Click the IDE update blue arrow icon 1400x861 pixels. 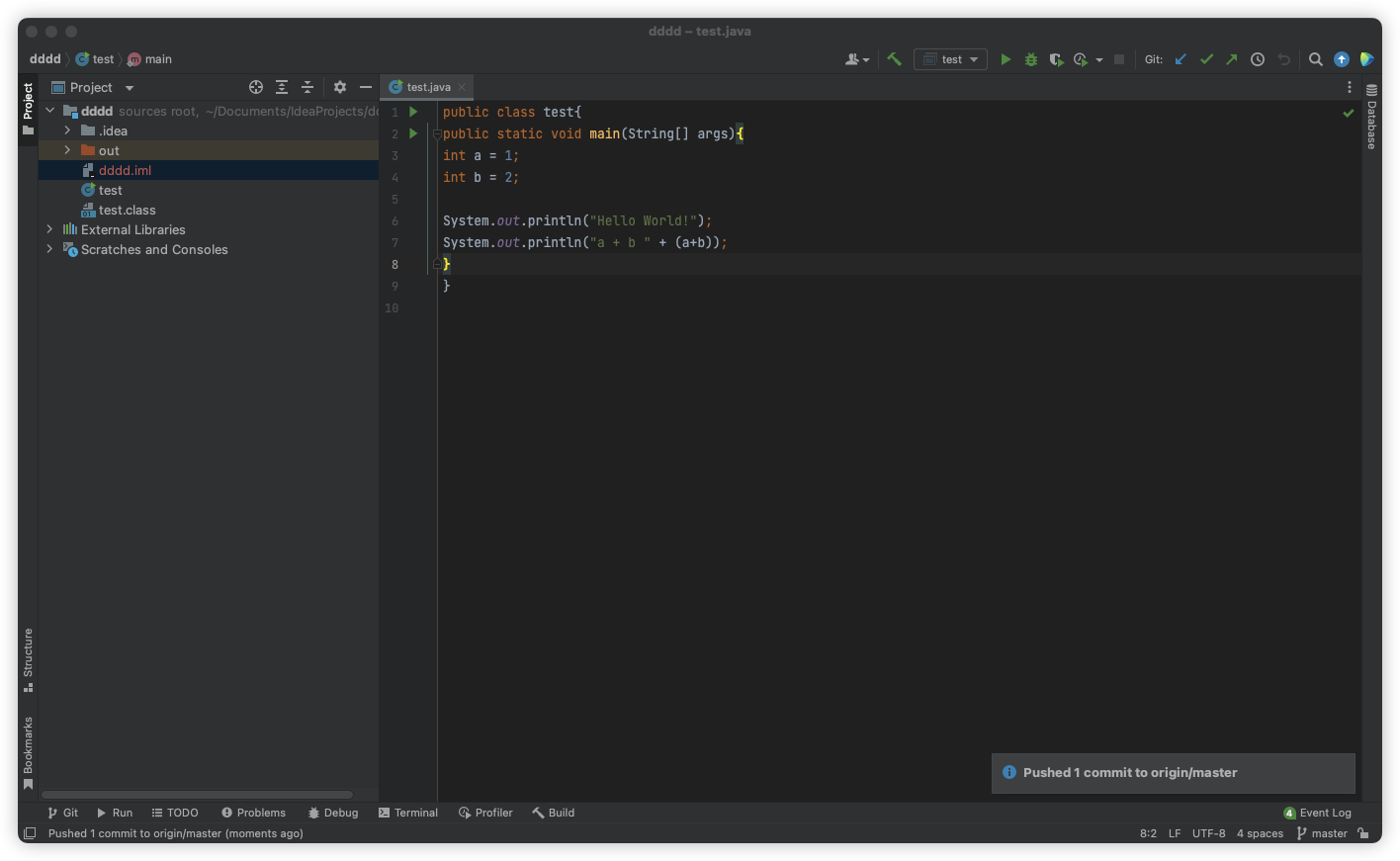pos(1342,59)
